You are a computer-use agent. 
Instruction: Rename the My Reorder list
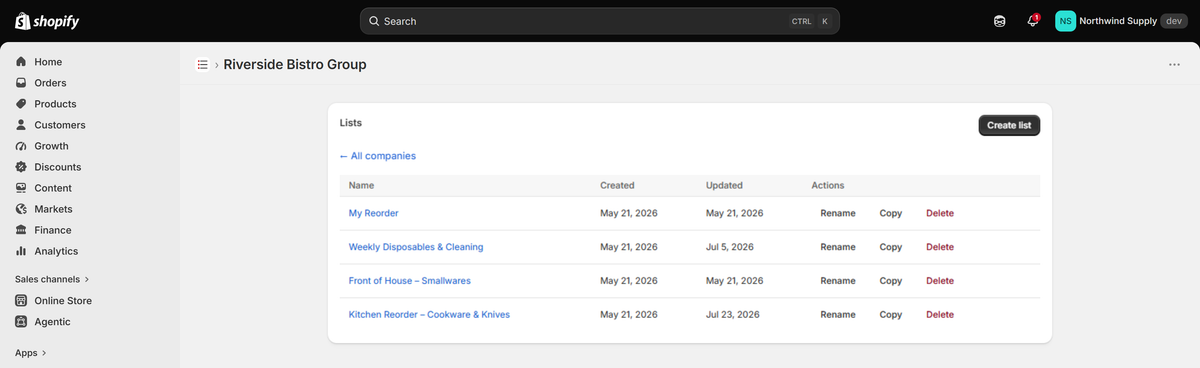(x=838, y=213)
